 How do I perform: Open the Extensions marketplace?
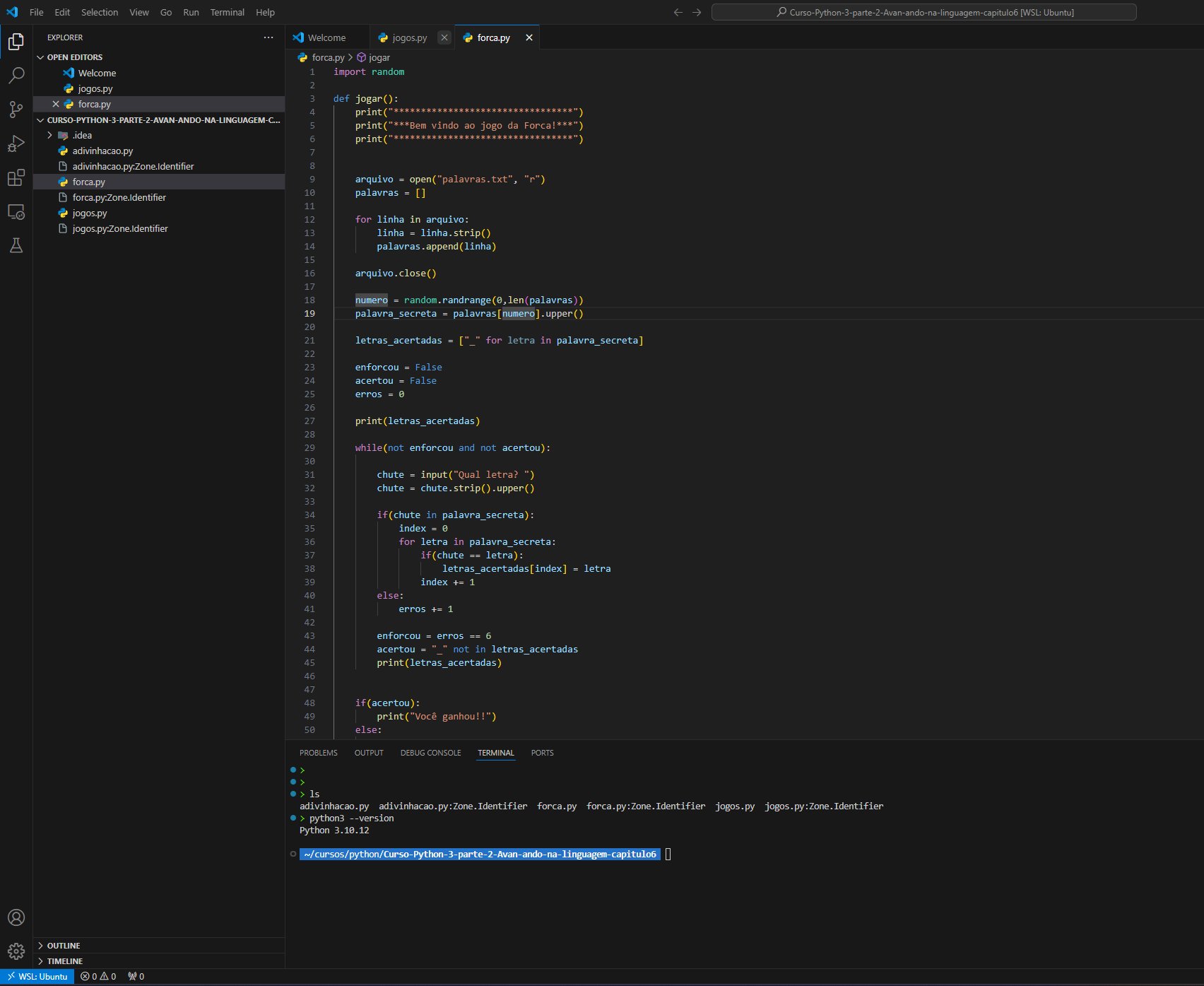coord(16,178)
